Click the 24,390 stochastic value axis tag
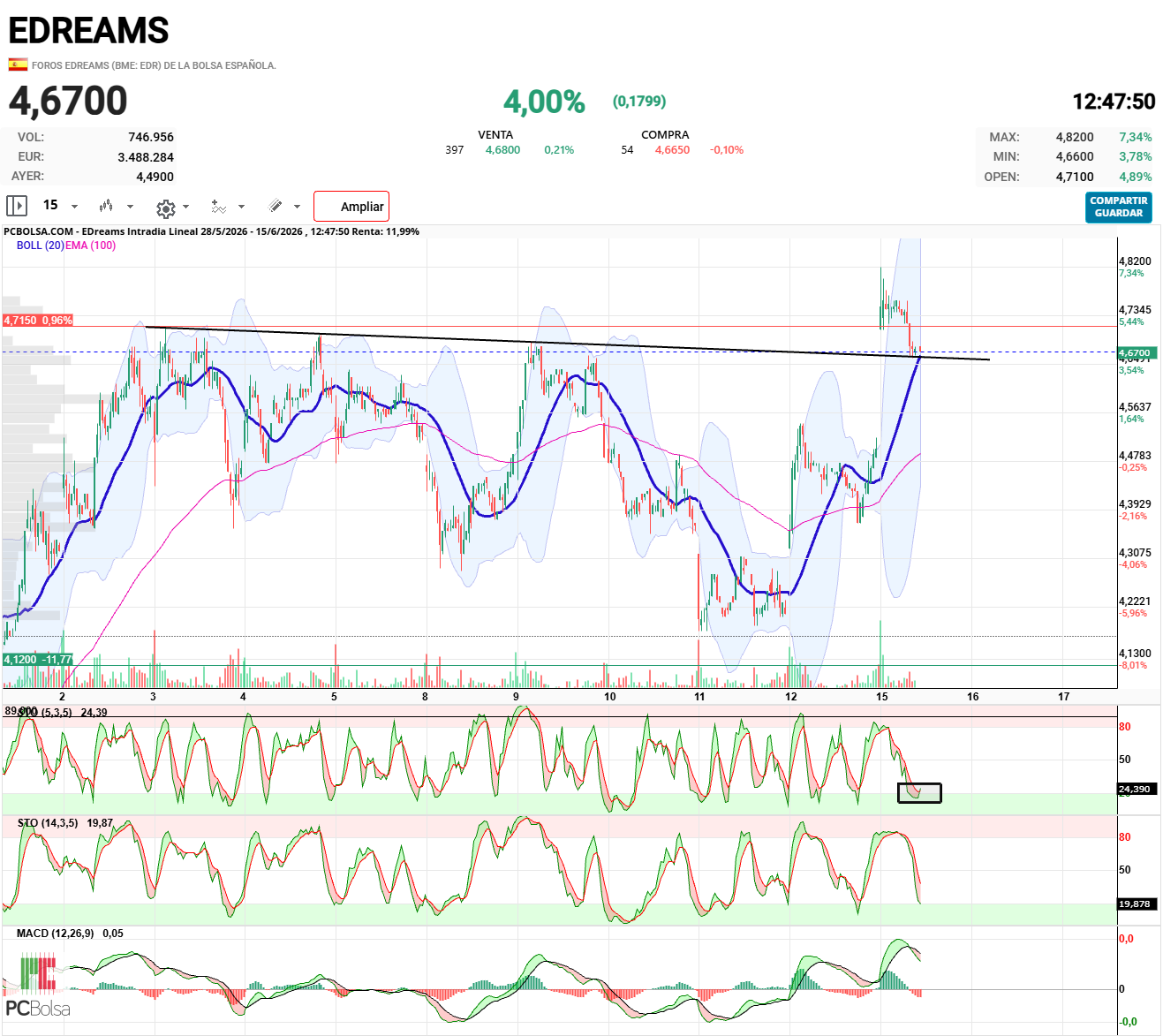This screenshot has width=1163, height=1036. [x=1136, y=789]
